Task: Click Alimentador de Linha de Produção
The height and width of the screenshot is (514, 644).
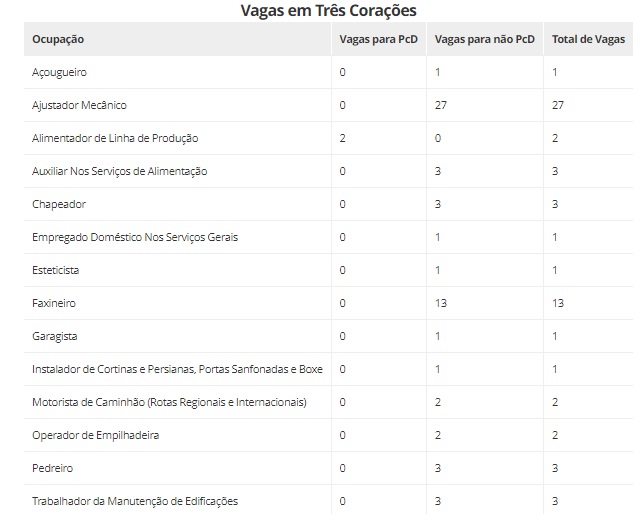Action: click(122, 138)
